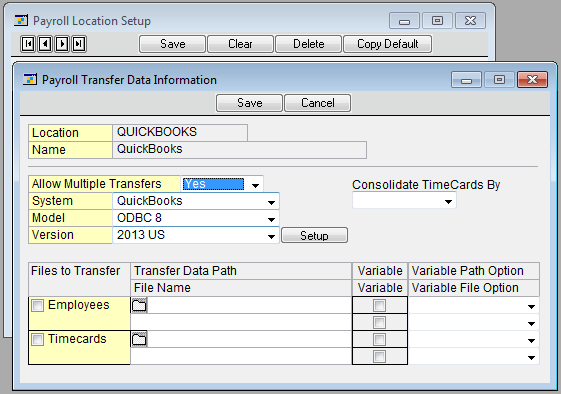Click the 'Allow Multiple Transfers' label
Viewport: 561px width, 394px height.
pyautogui.click(x=97, y=184)
